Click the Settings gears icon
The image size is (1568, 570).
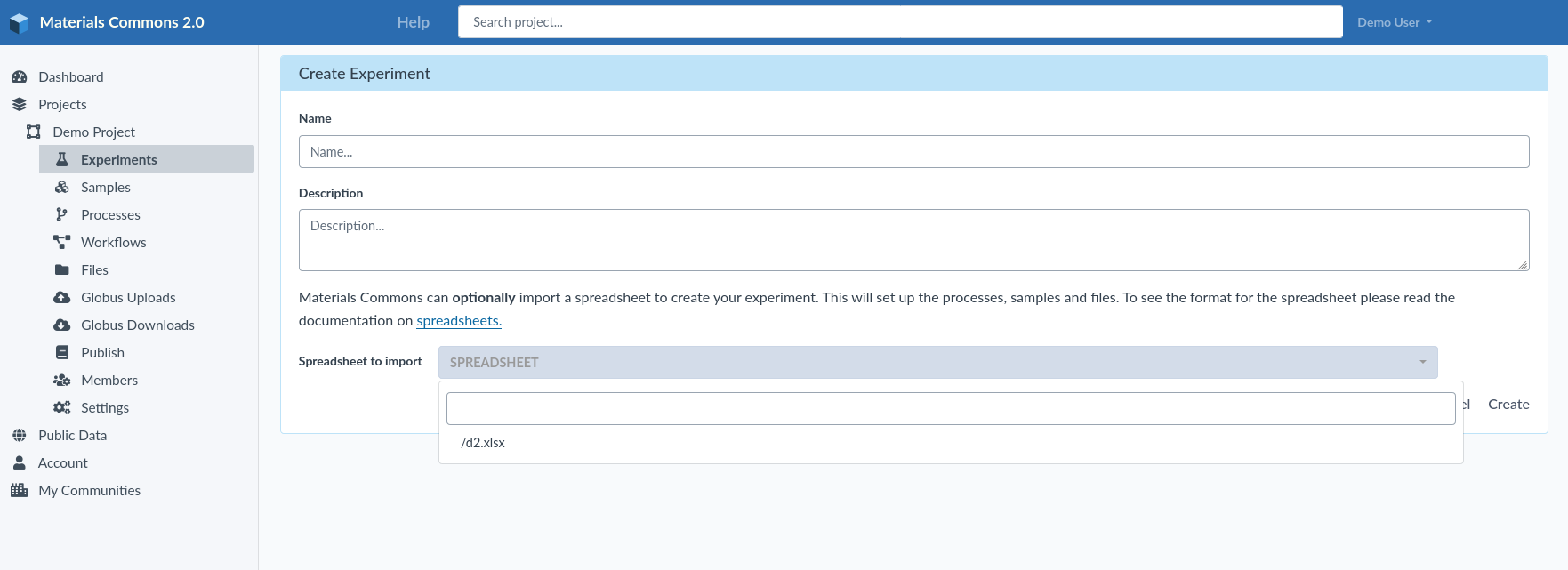click(62, 408)
